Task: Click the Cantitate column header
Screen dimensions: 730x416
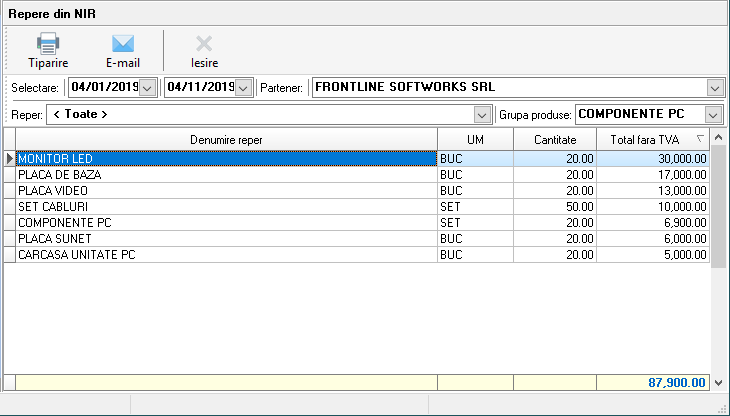Action: [x=554, y=139]
